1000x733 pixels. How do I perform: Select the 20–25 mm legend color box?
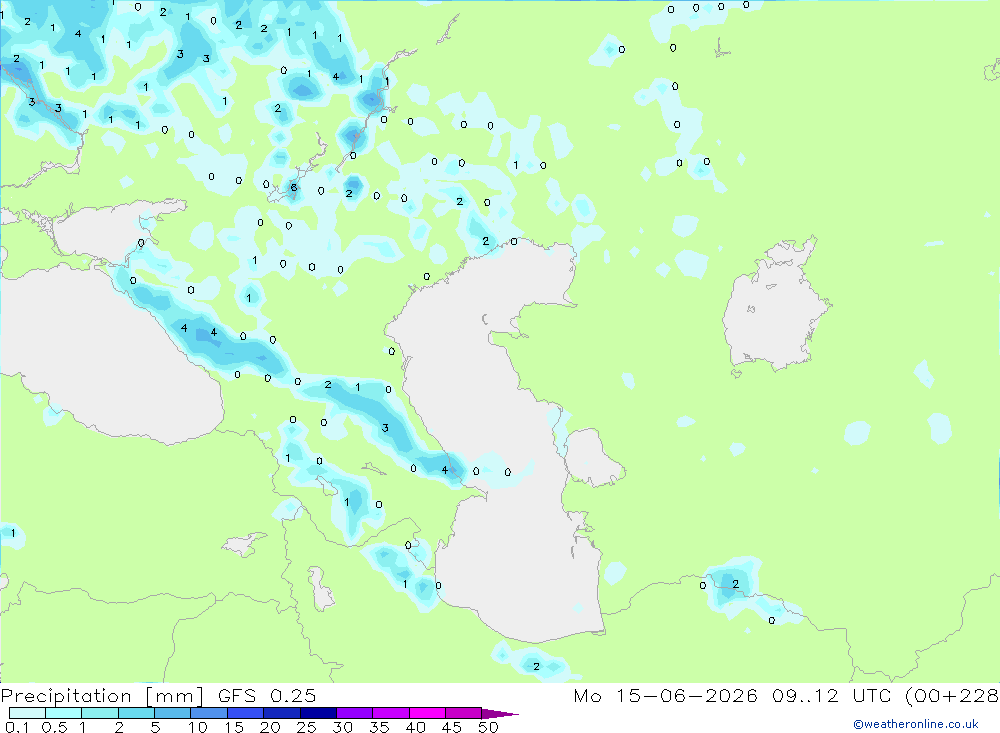point(282,713)
